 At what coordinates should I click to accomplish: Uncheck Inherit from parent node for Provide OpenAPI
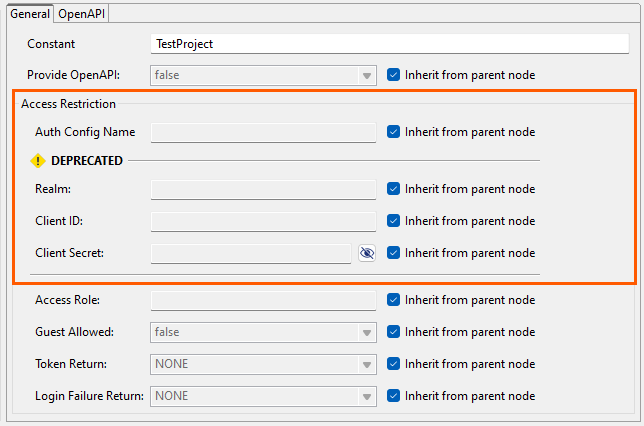[x=393, y=75]
